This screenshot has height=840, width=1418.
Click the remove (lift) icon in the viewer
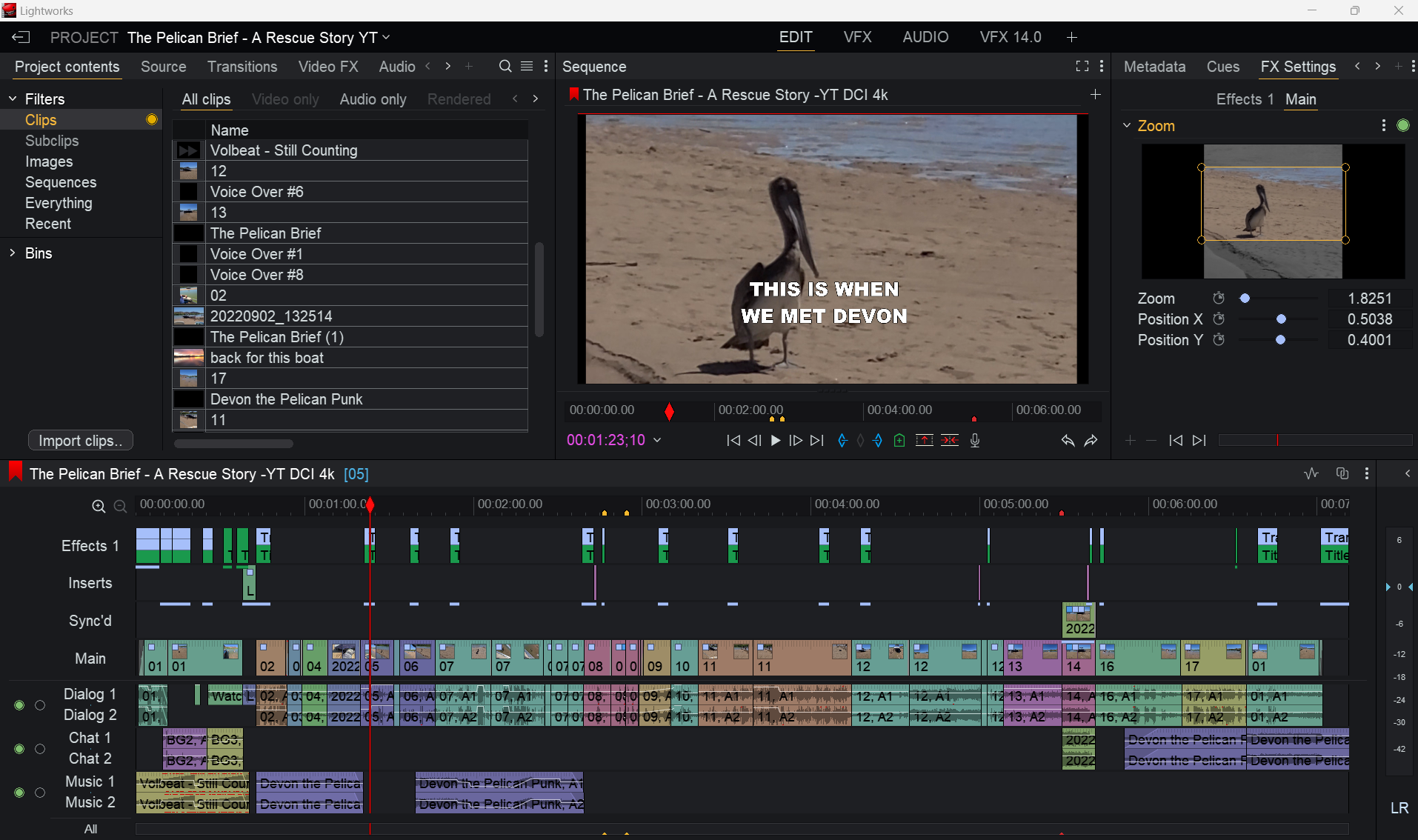coord(925,441)
